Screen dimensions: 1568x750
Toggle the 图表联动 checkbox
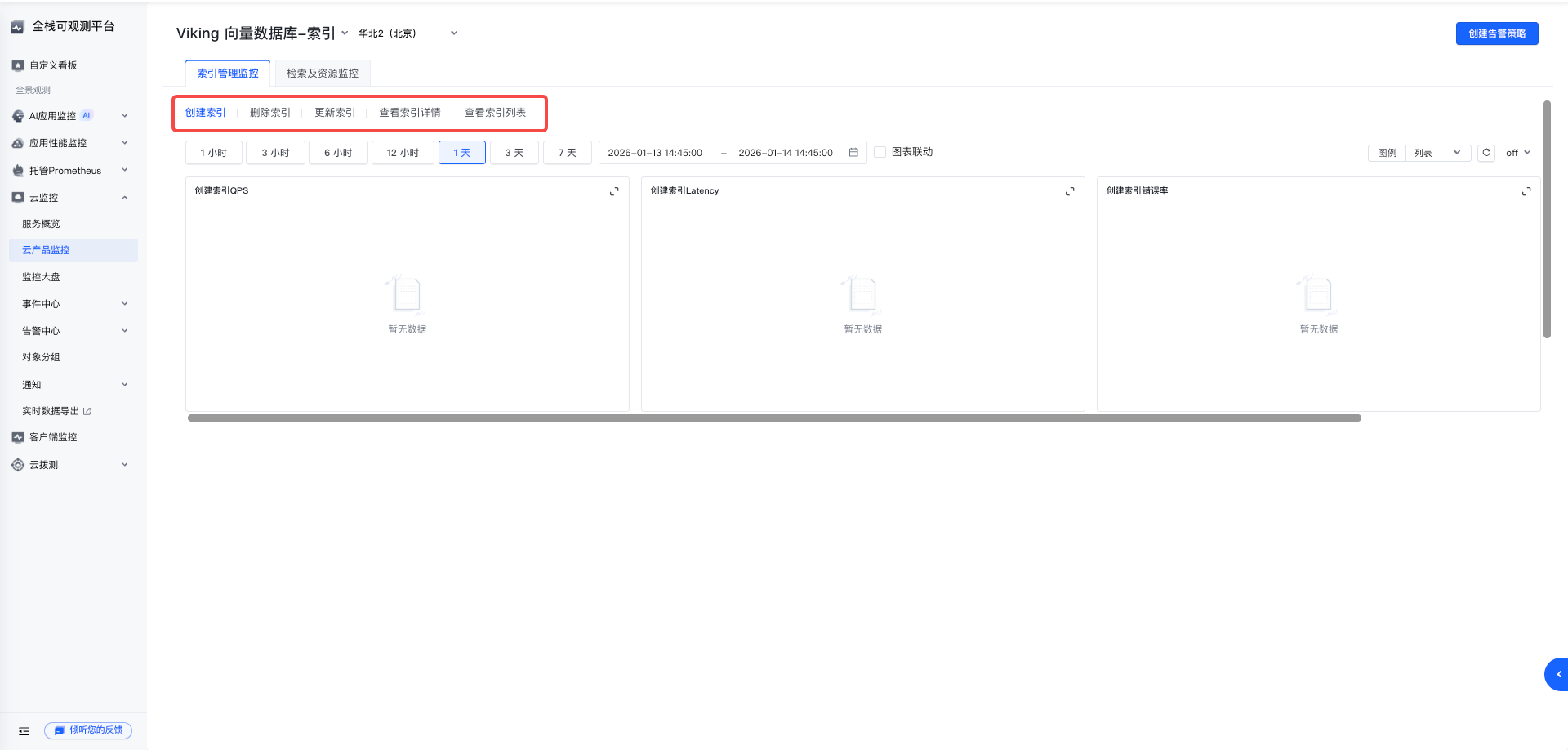(x=880, y=152)
